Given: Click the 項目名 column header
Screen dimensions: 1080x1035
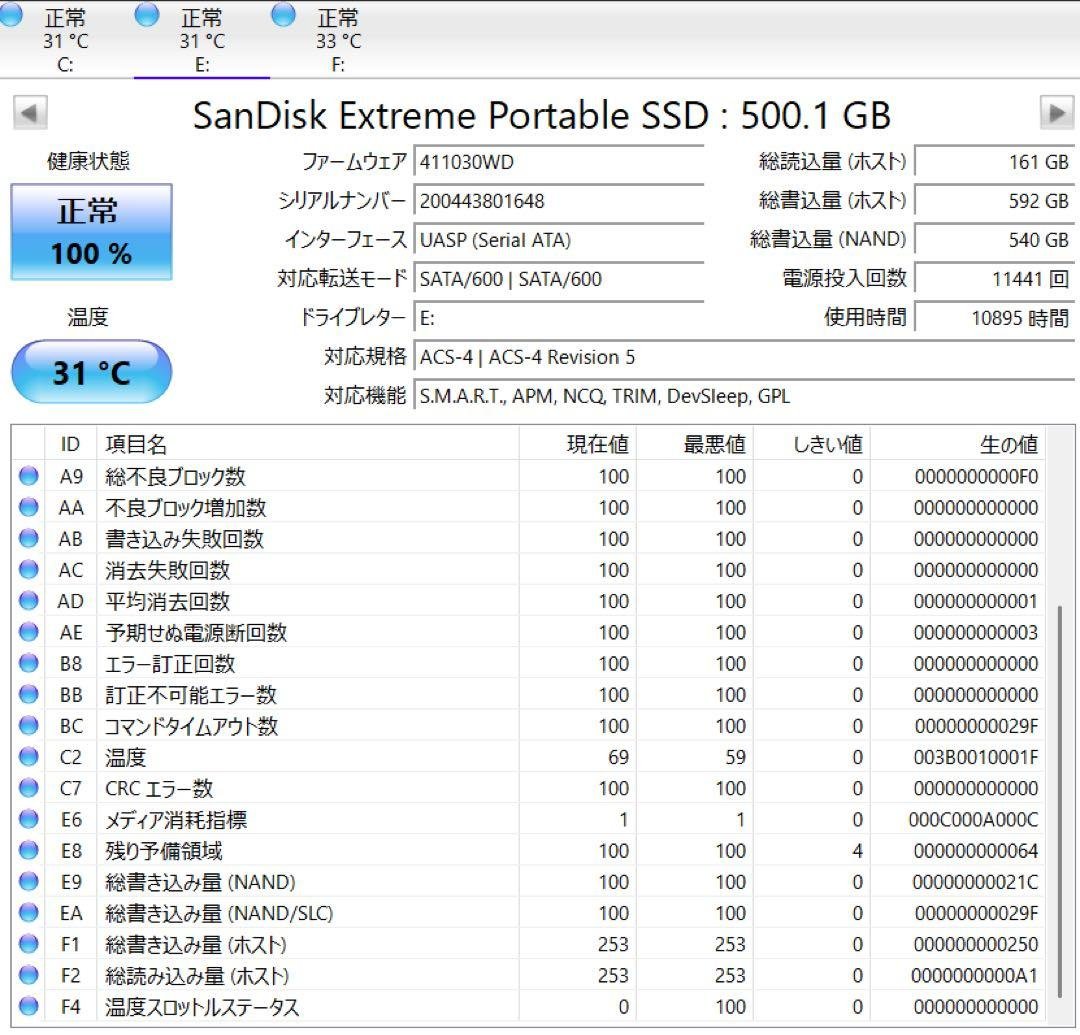Looking at the screenshot, I should pyautogui.click(x=307, y=444).
